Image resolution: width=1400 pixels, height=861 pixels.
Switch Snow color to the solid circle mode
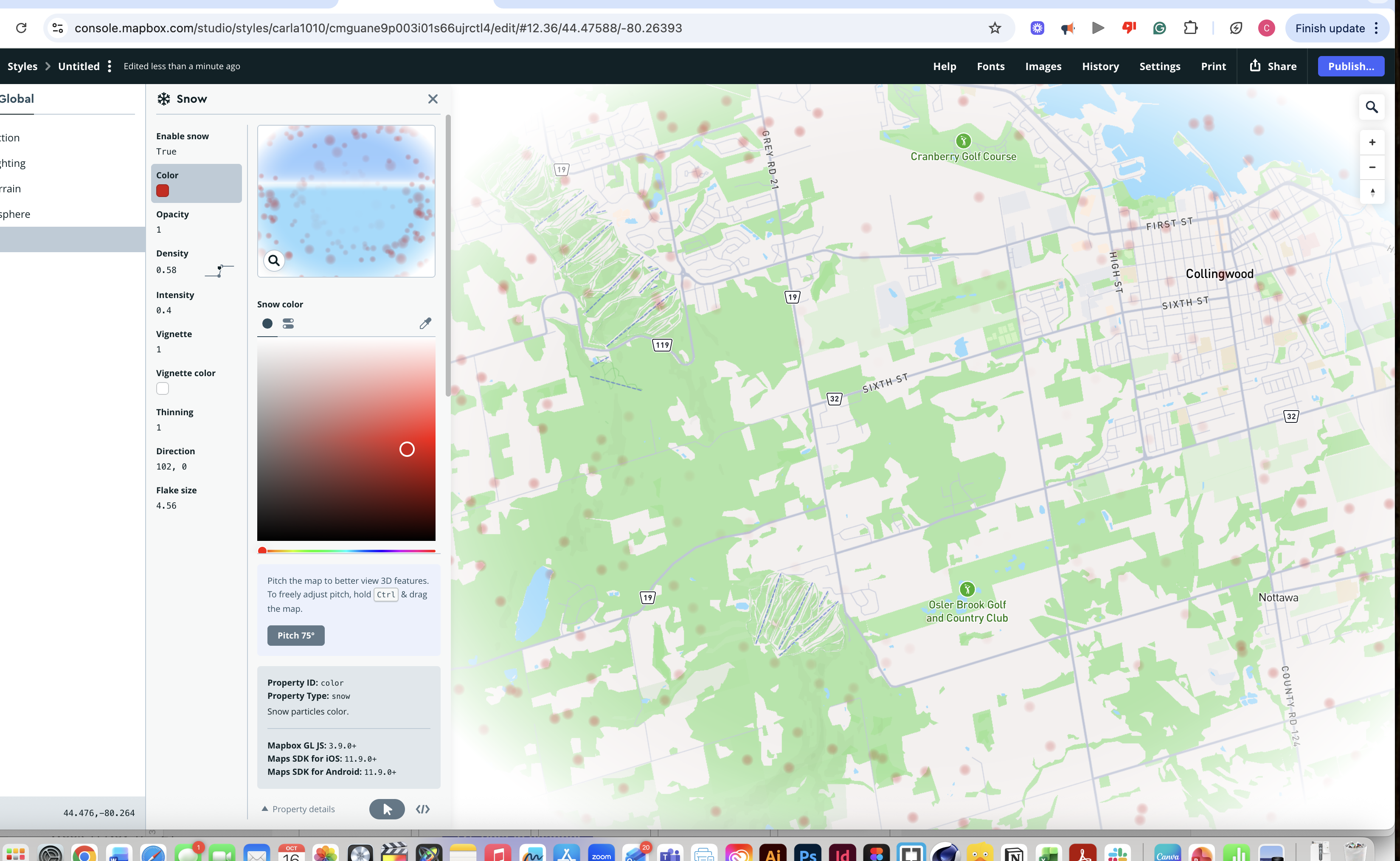tap(267, 323)
